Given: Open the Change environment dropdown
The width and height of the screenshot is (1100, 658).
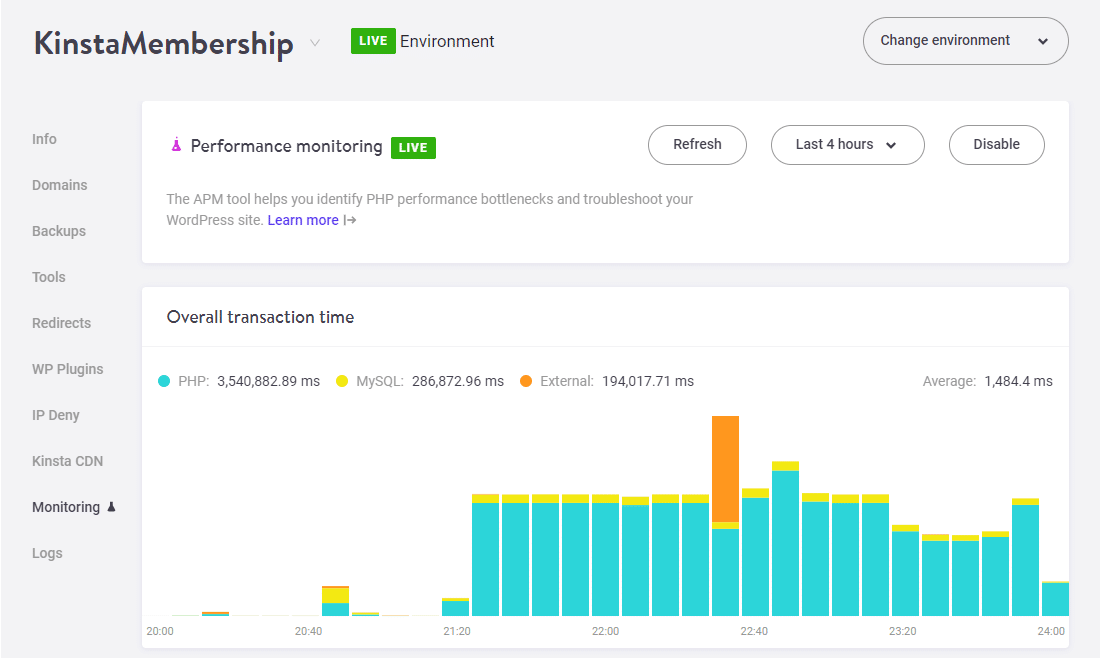Looking at the screenshot, I should pyautogui.click(x=964, y=41).
